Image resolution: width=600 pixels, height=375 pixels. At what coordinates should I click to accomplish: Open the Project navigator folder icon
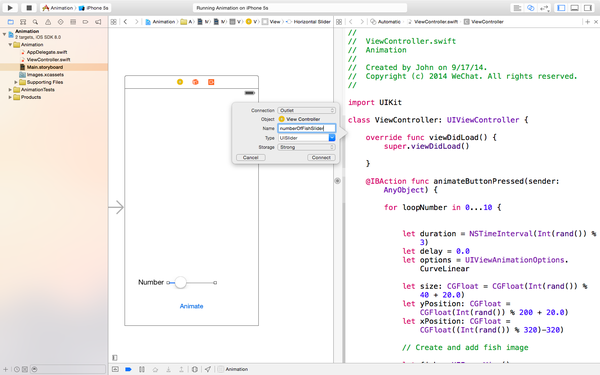[11, 22]
